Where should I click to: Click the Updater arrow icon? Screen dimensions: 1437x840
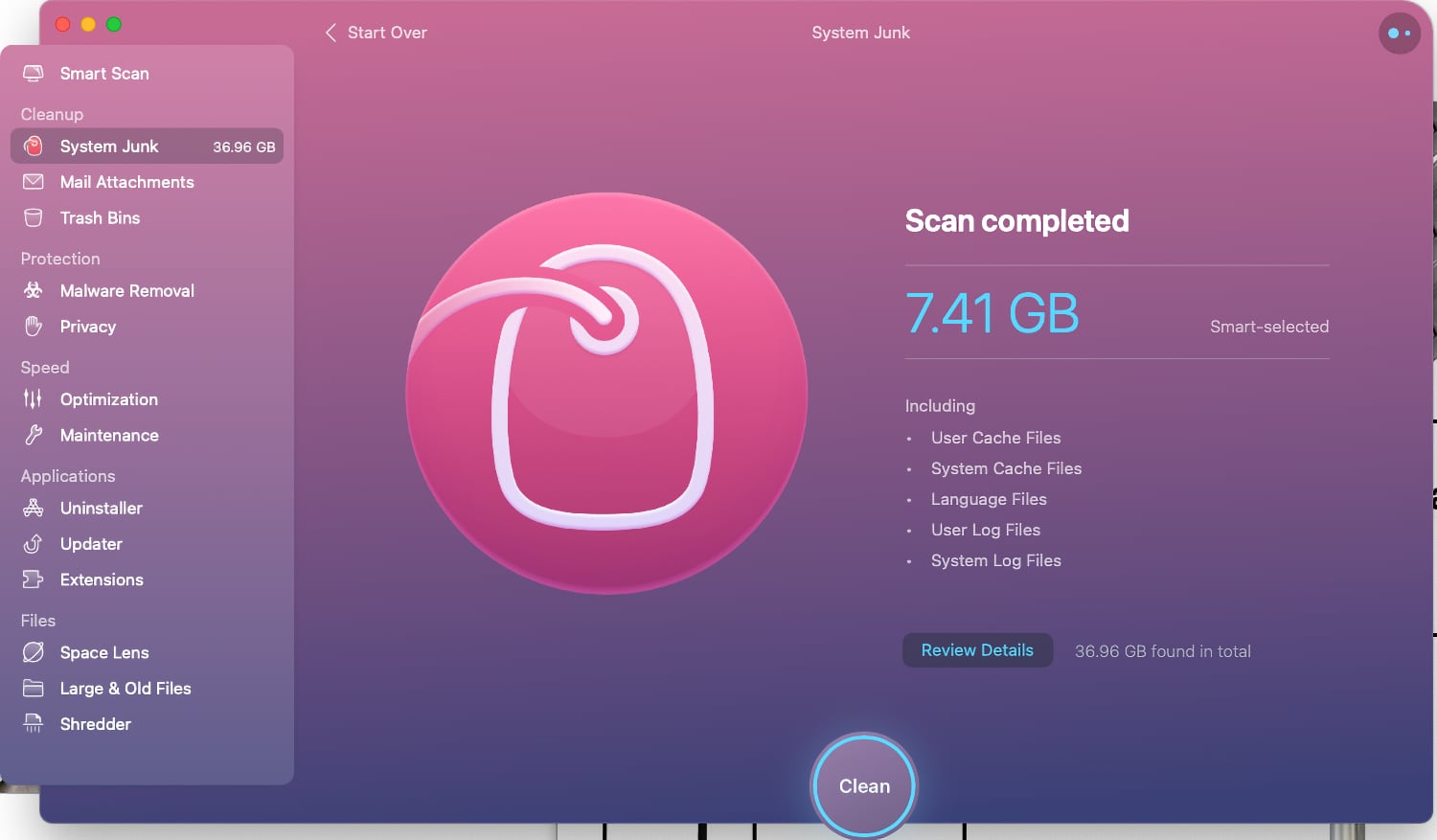click(x=34, y=543)
